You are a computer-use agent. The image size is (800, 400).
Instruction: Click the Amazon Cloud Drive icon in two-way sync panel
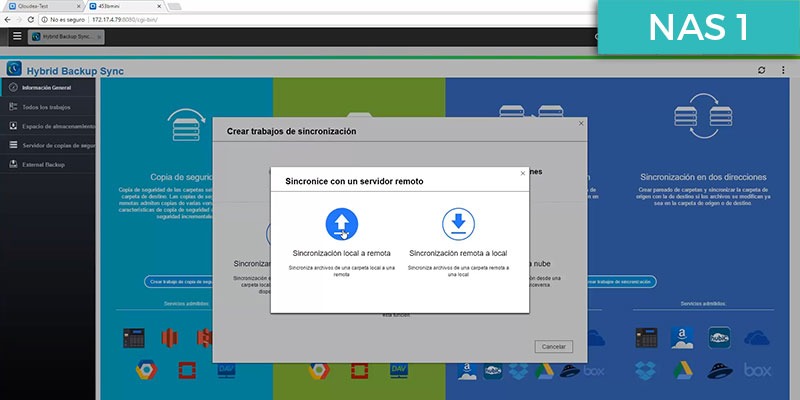coord(682,338)
